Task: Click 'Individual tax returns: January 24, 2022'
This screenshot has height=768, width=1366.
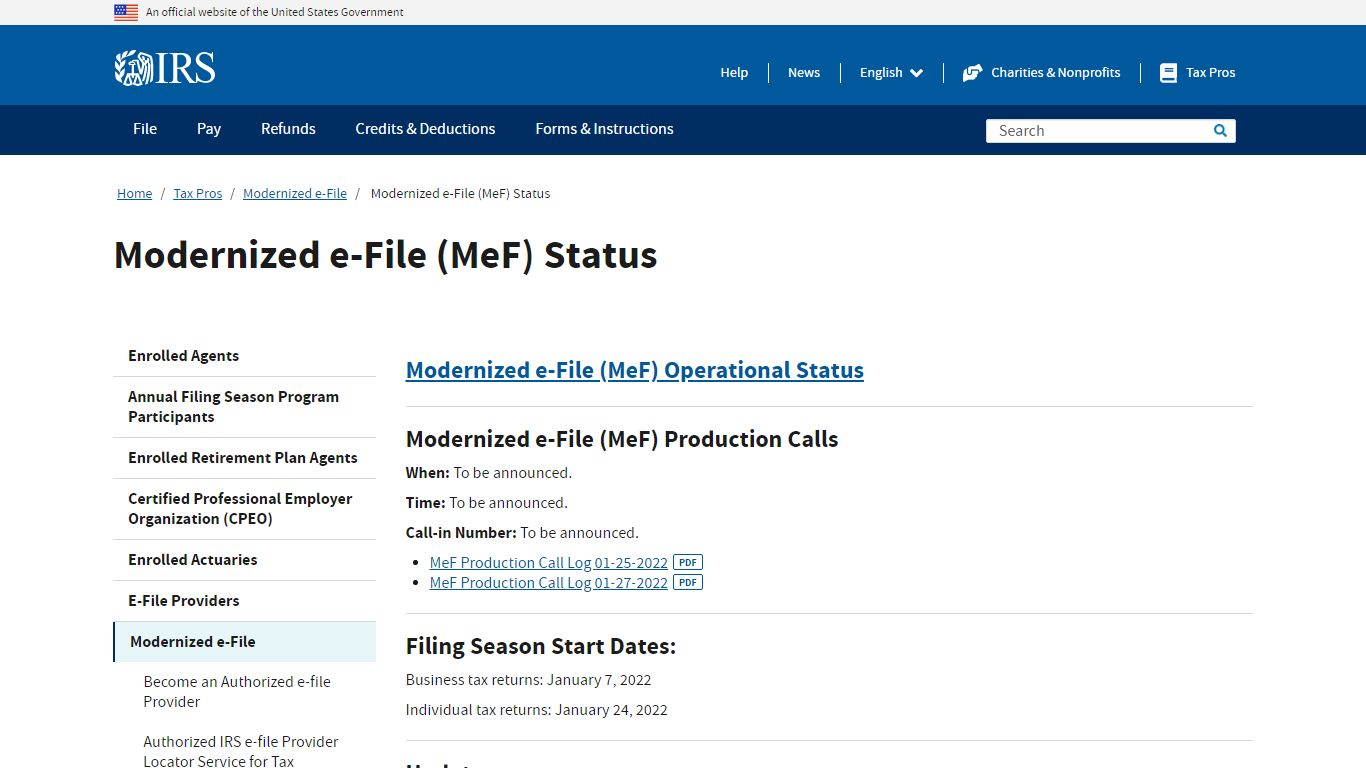Action: tap(537, 710)
